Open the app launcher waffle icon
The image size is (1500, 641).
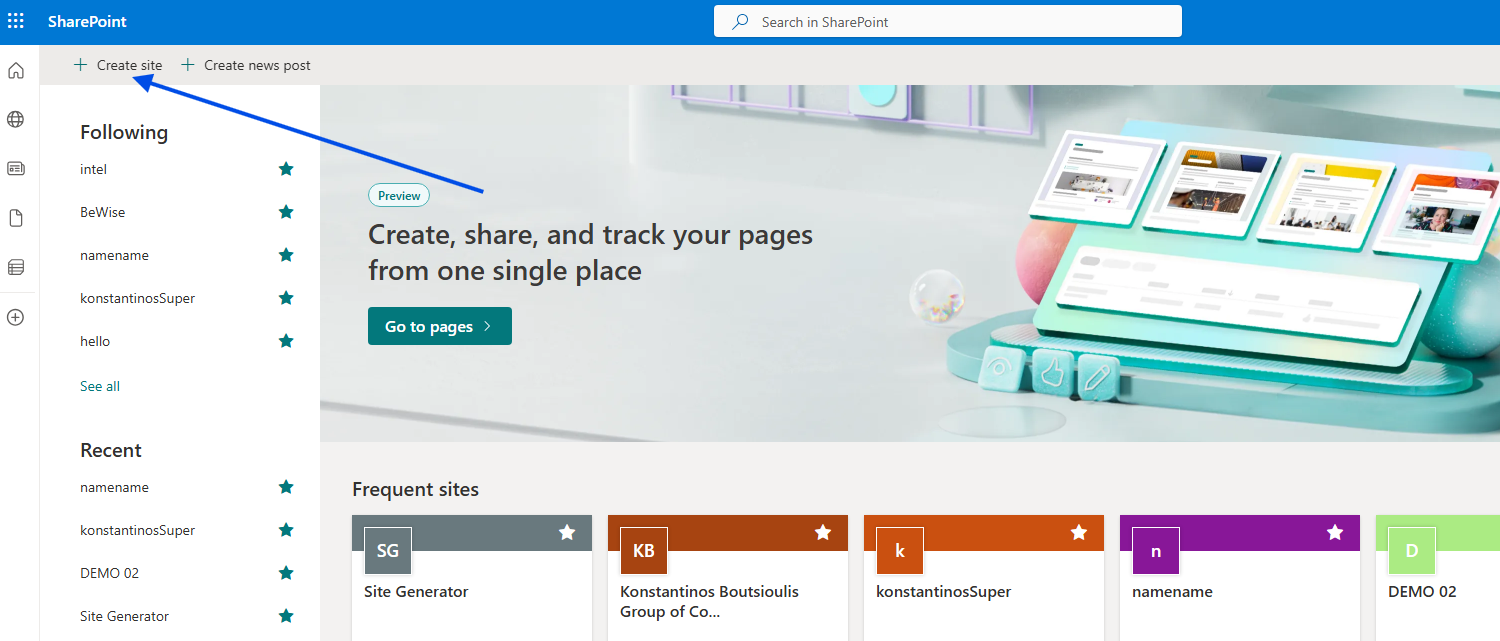click(16, 21)
